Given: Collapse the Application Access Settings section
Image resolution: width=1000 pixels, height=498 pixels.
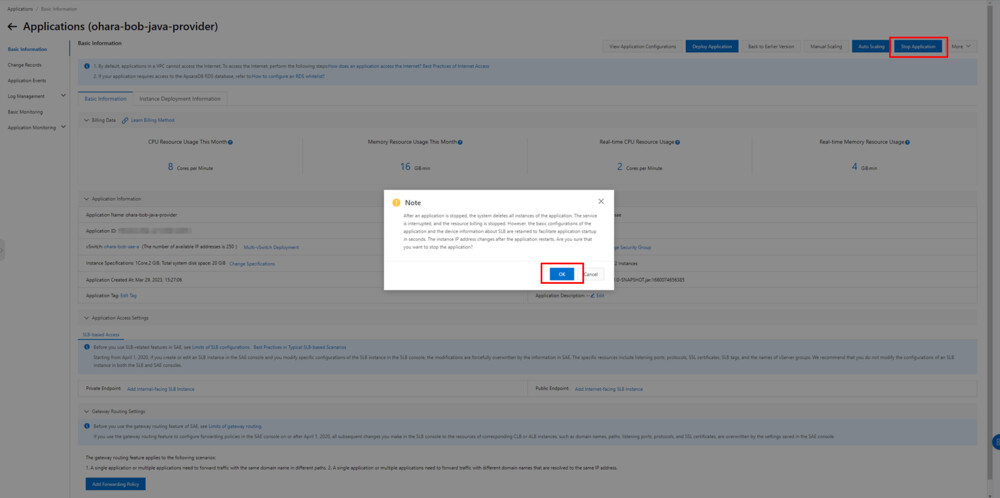Looking at the screenshot, I should point(87,318).
